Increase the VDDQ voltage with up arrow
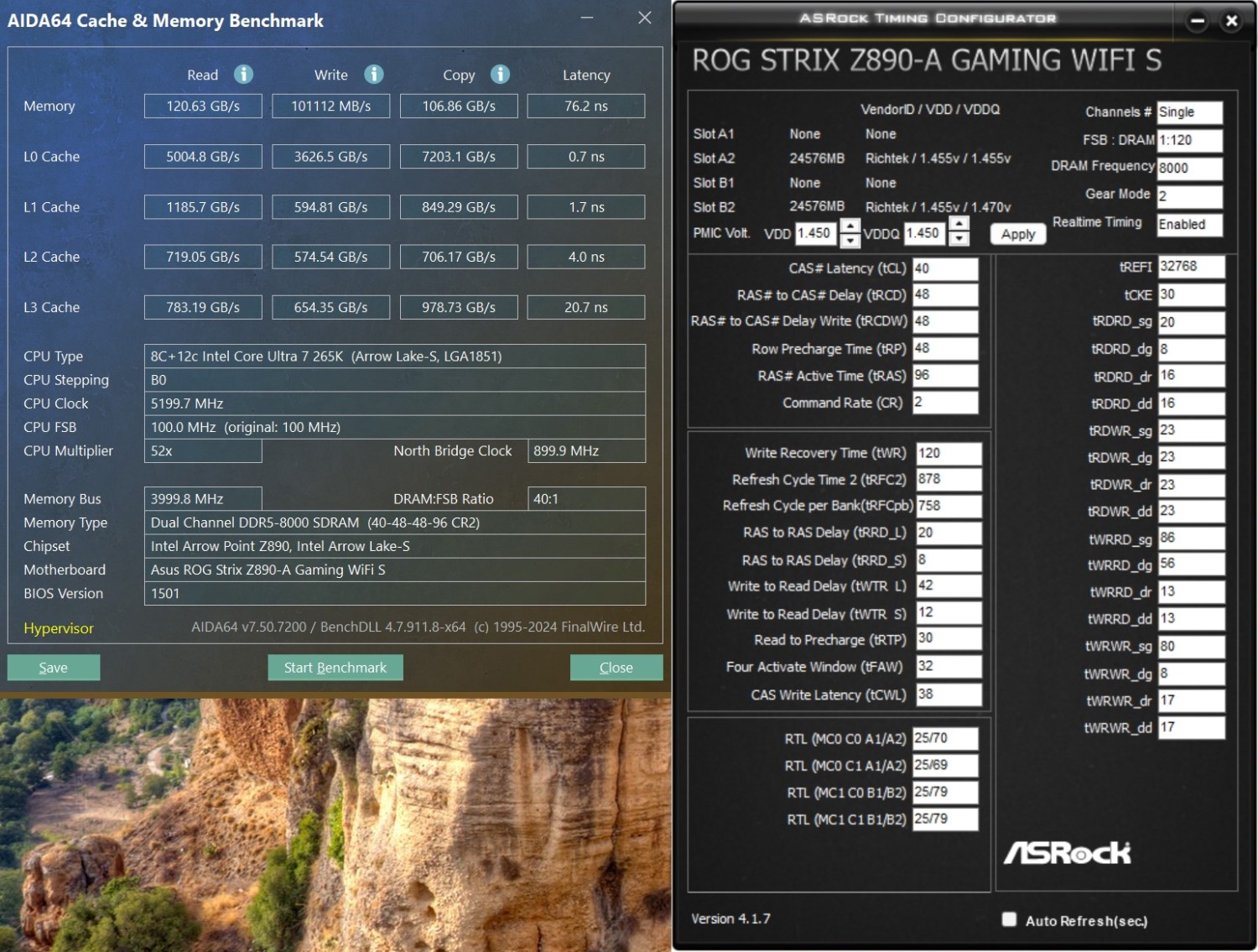Screen dimensions: 1258x952 [959, 224]
